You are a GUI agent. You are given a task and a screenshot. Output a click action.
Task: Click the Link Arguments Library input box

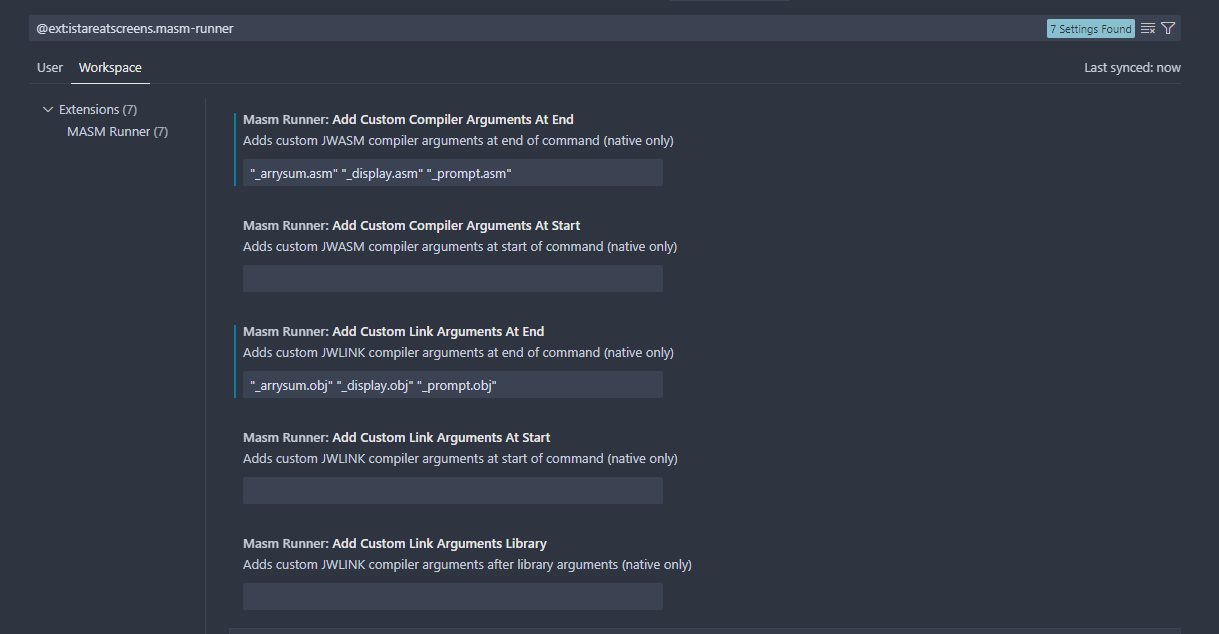(452, 596)
